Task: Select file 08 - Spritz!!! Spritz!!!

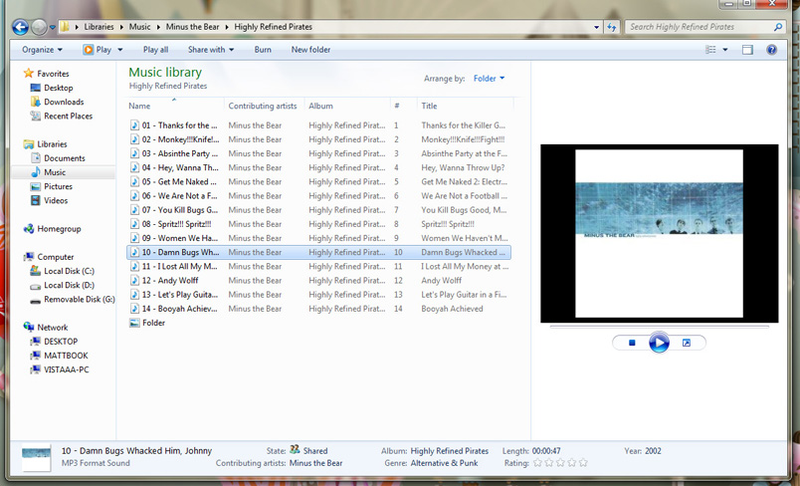Action: click(177, 224)
